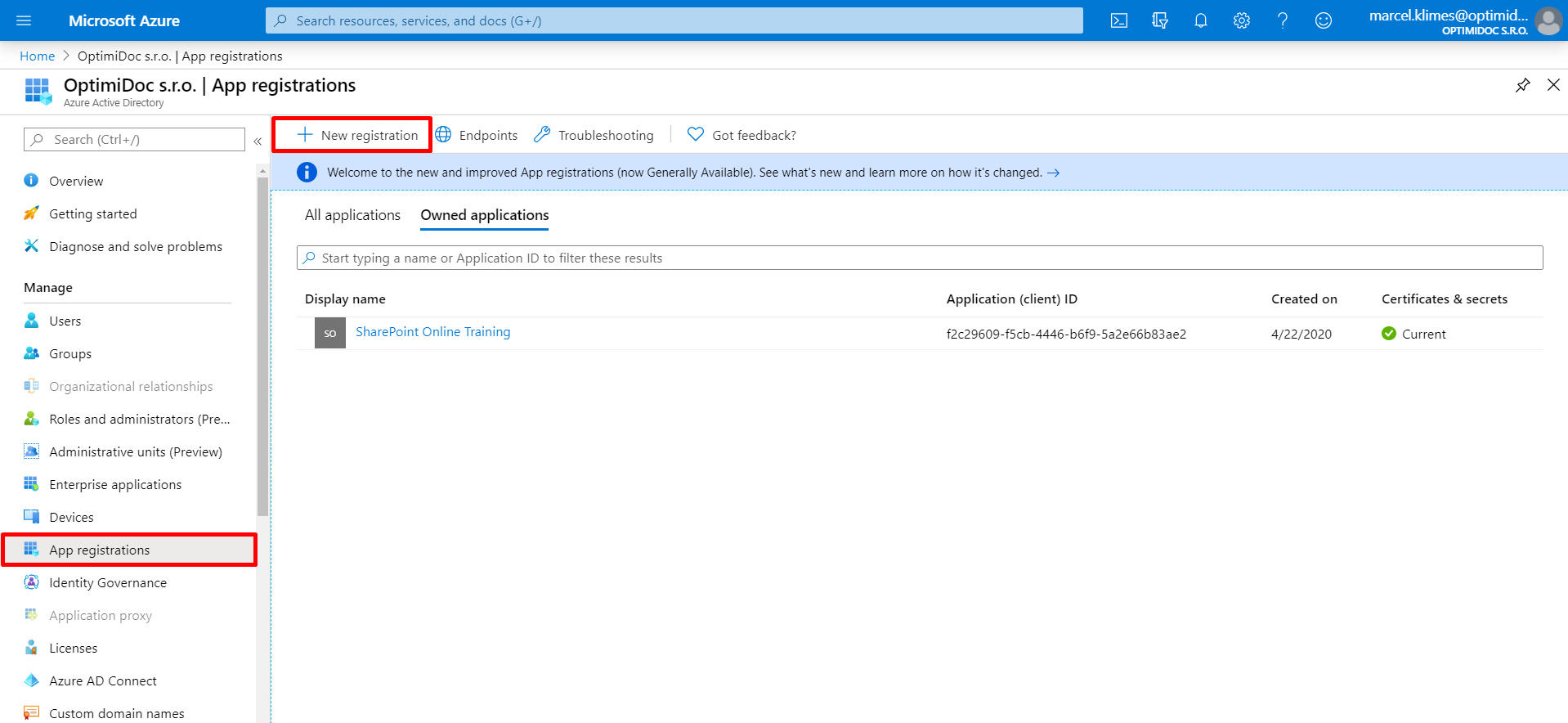The width and height of the screenshot is (1568, 723).
Task: Click the Azure Active Directory blade icon
Action: [x=38, y=91]
